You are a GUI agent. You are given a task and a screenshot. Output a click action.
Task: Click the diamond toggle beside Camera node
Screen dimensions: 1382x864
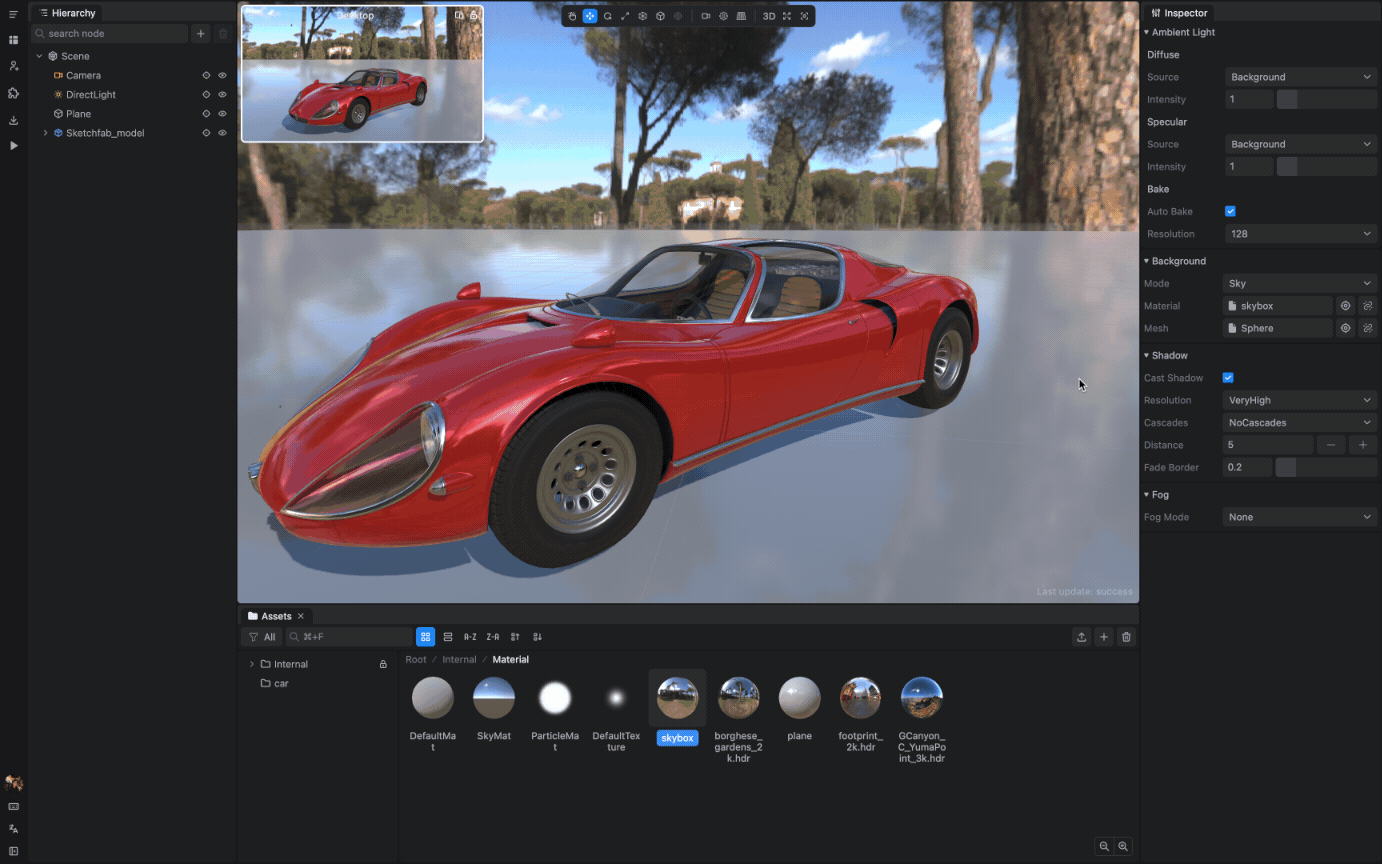pos(206,75)
